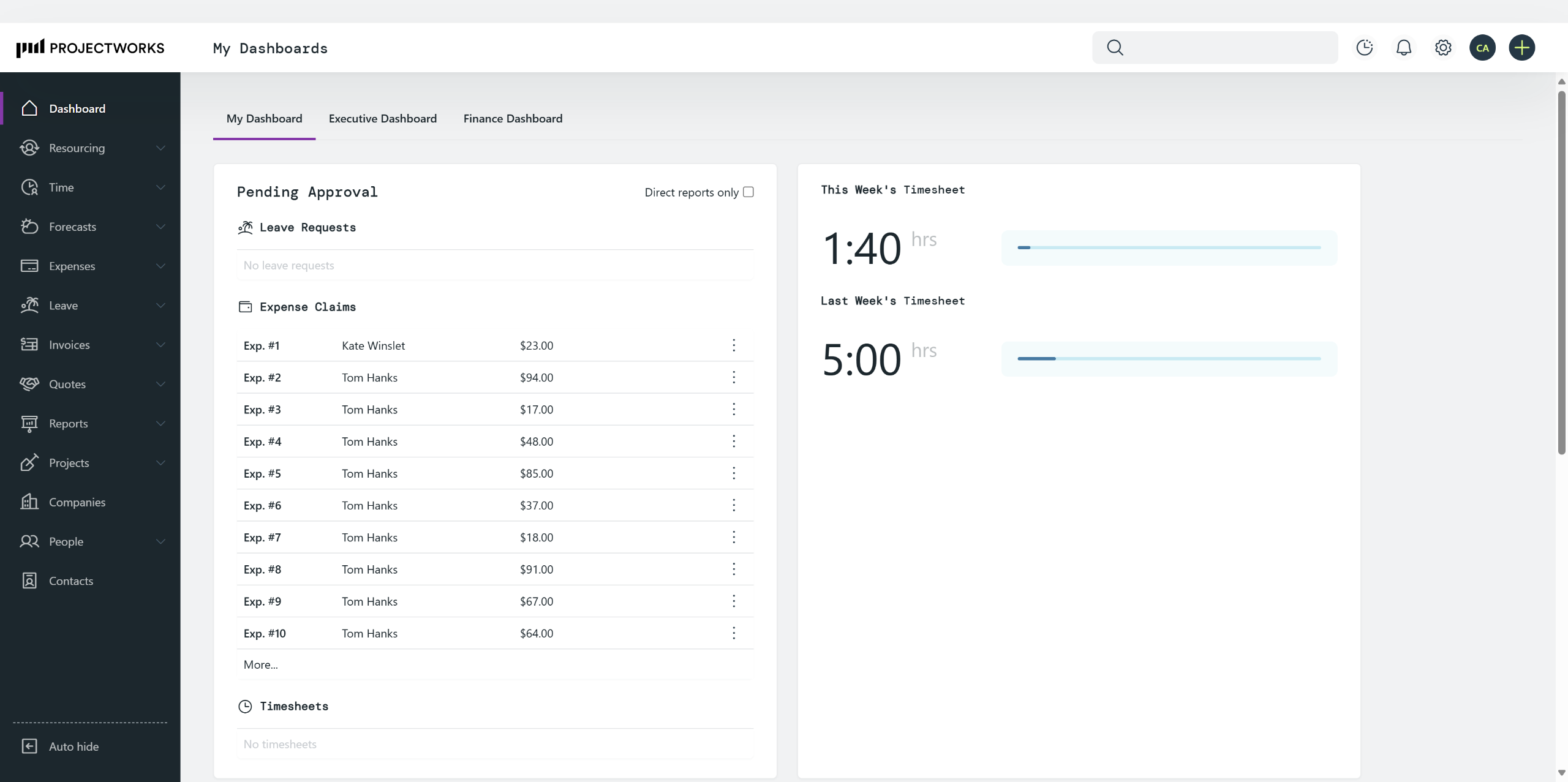Open the three-dot menu for Exp. #10
The height and width of the screenshot is (782, 1568).
pyautogui.click(x=733, y=633)
